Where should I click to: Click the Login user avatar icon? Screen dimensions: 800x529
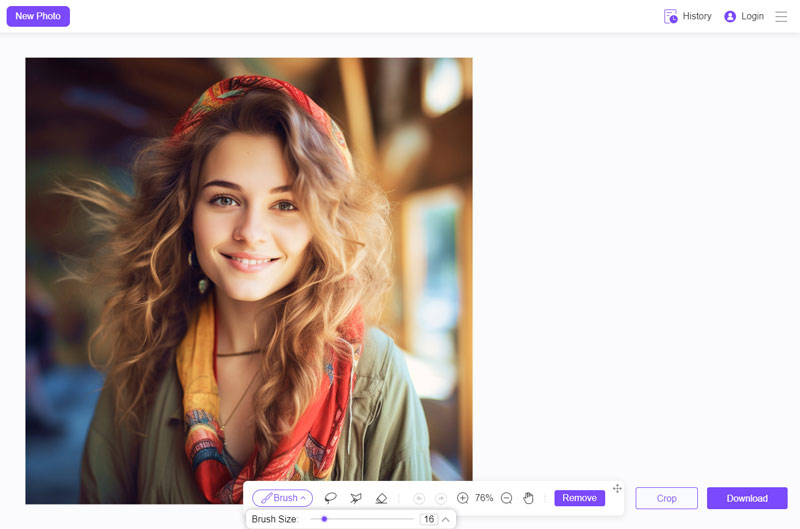pyautogui.click(x=730, y=16)
